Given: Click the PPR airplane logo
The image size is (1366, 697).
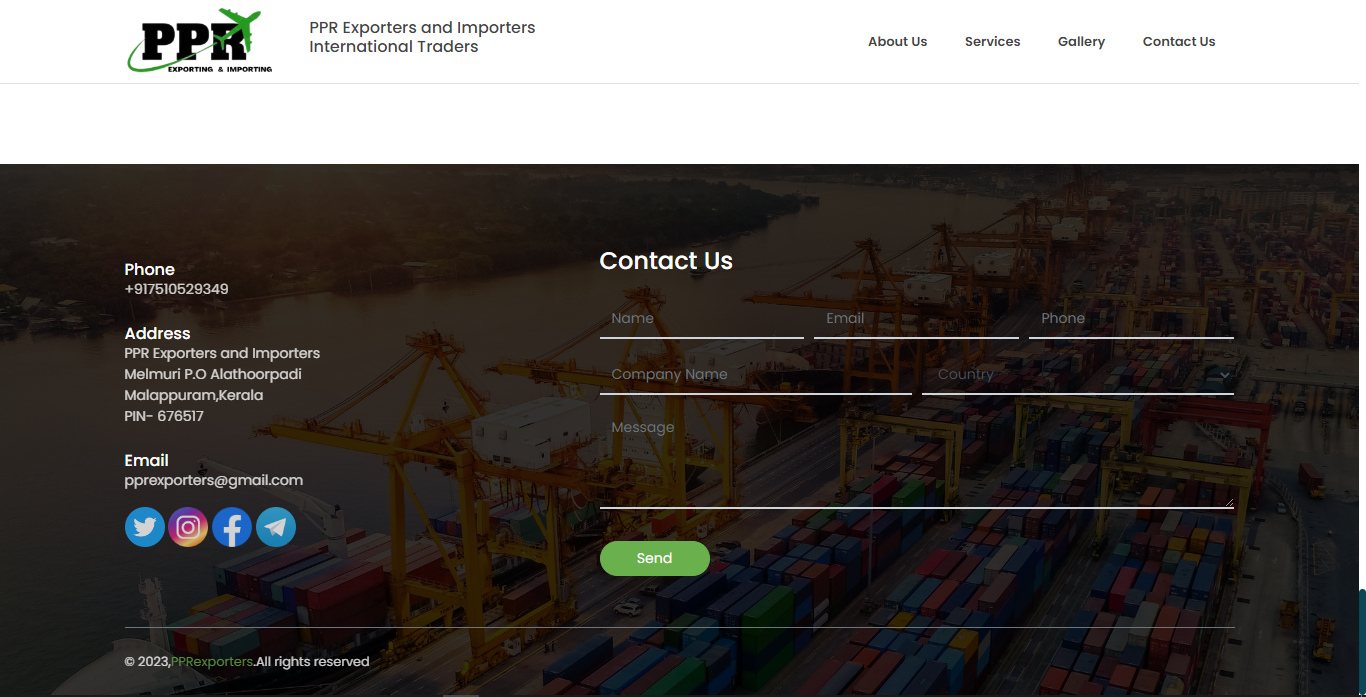Looking at the screenshot, I should click(x=199, y=41).
